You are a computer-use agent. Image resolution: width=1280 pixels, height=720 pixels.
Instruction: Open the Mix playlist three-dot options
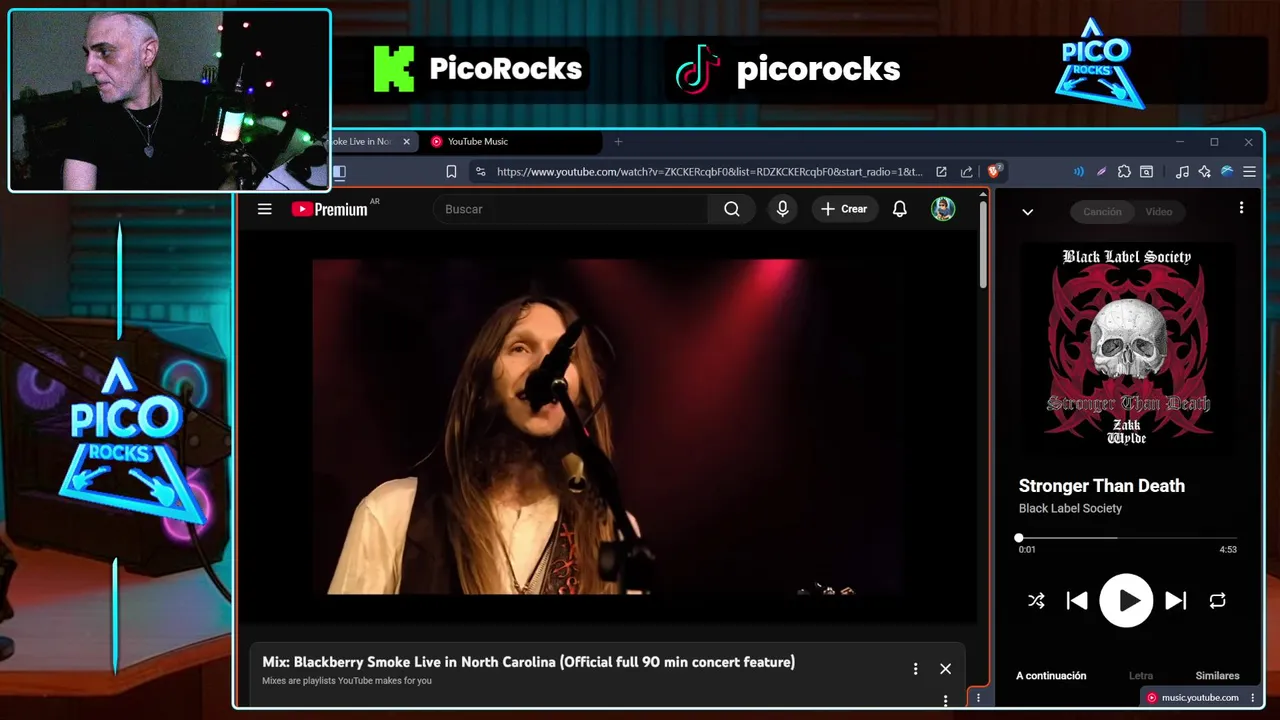915,669
